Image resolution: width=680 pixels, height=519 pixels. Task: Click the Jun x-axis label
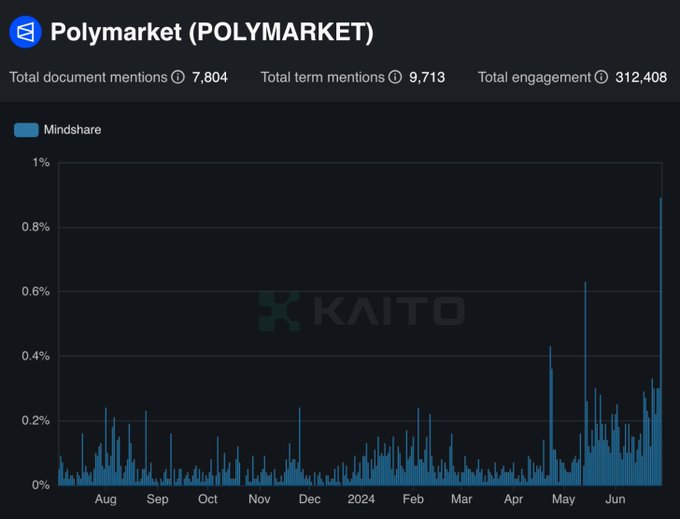coord(615,499)
